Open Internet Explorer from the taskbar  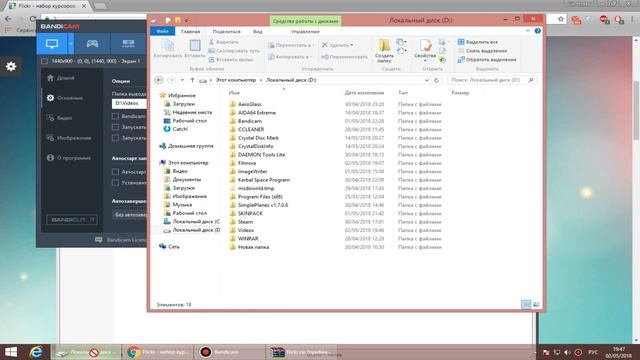pos(36,352)
